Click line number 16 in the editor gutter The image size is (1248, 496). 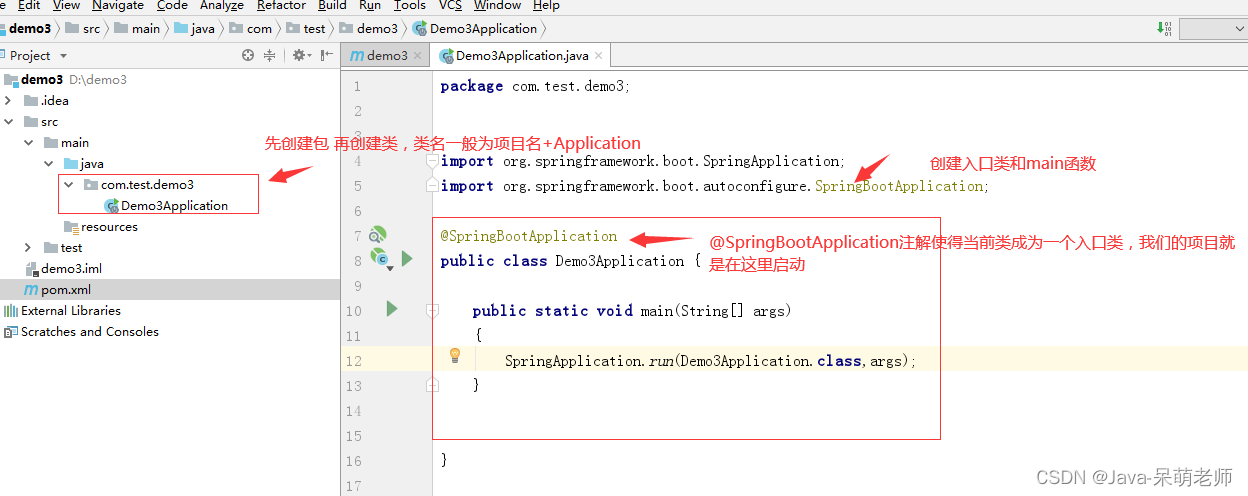click(x=353, y=461)
